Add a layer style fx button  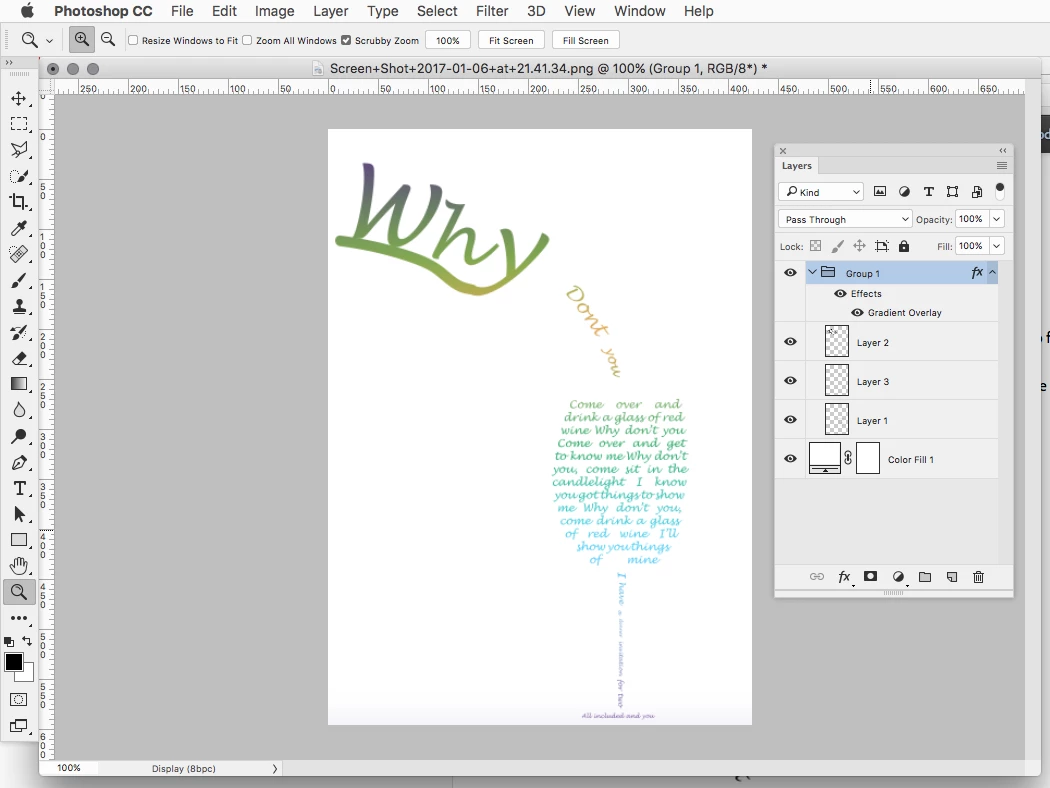[844, 577]
